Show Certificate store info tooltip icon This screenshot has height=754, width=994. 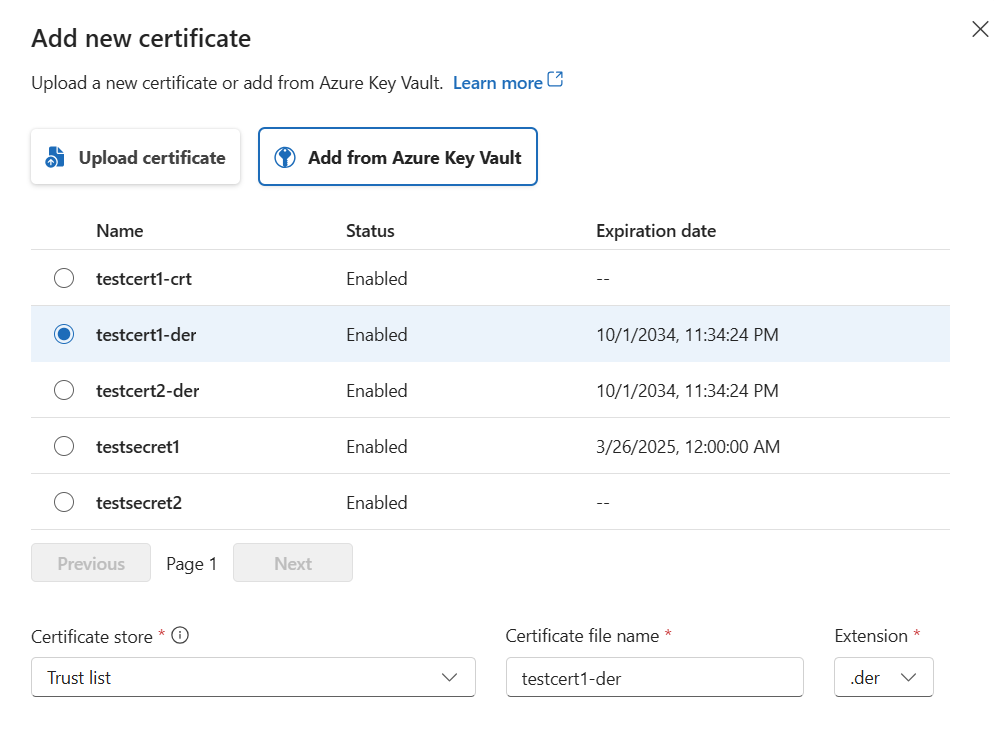tap(180, 635)
